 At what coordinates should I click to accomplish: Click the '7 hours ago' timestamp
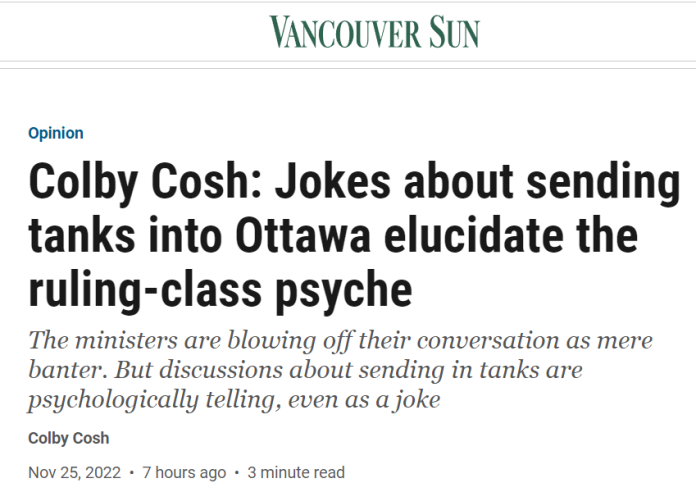[184, 472]
